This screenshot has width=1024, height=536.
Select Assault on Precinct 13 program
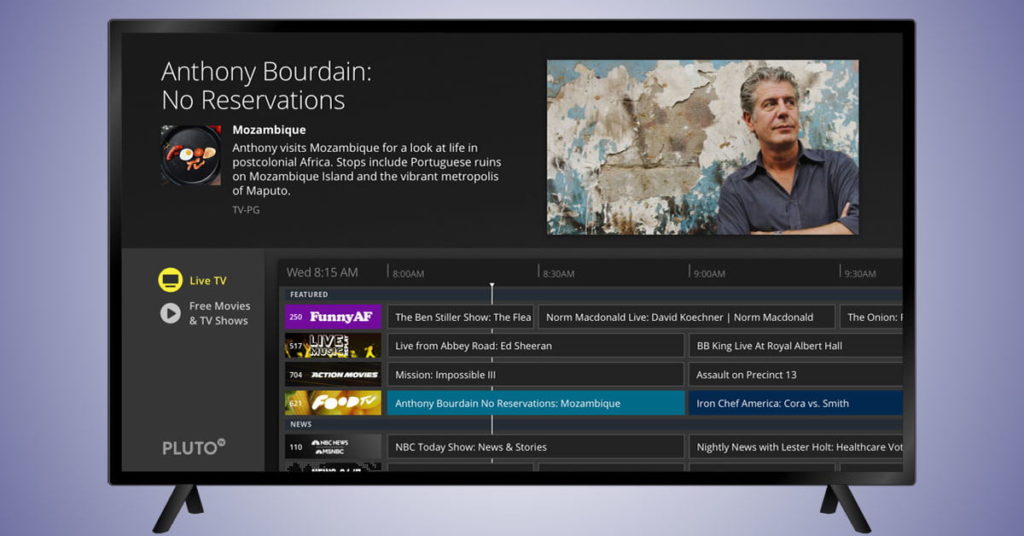click(x=795, y=375)
